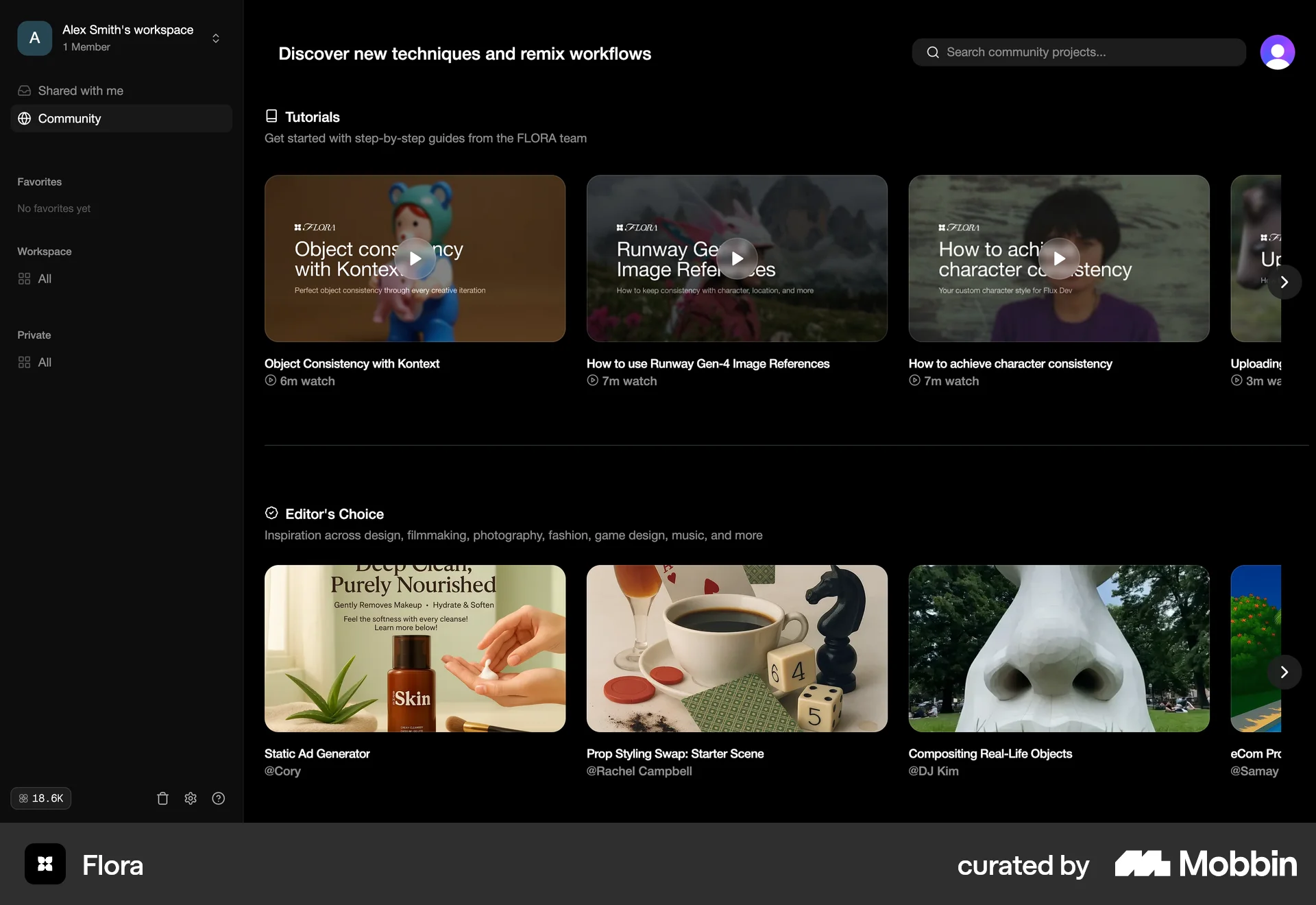1316x905 pixels.
Task: Open workspace settings via the gear icon
Action: point(191,798)
